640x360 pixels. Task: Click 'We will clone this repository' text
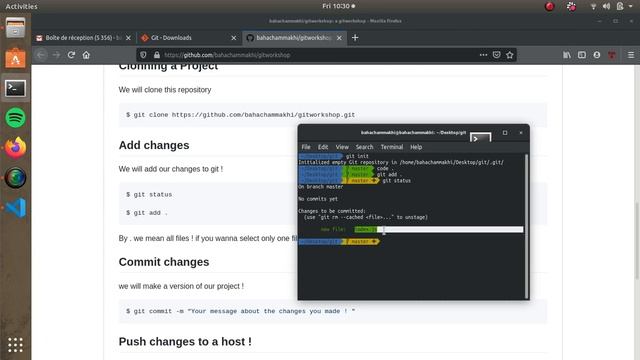[165, 90]
